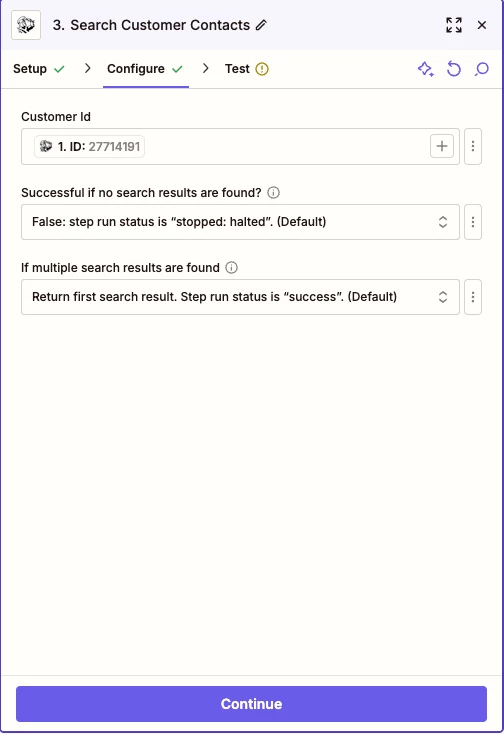Close the Search Customer Contacts panel
This screenshot has height=734, width=504.
point(482,25)
